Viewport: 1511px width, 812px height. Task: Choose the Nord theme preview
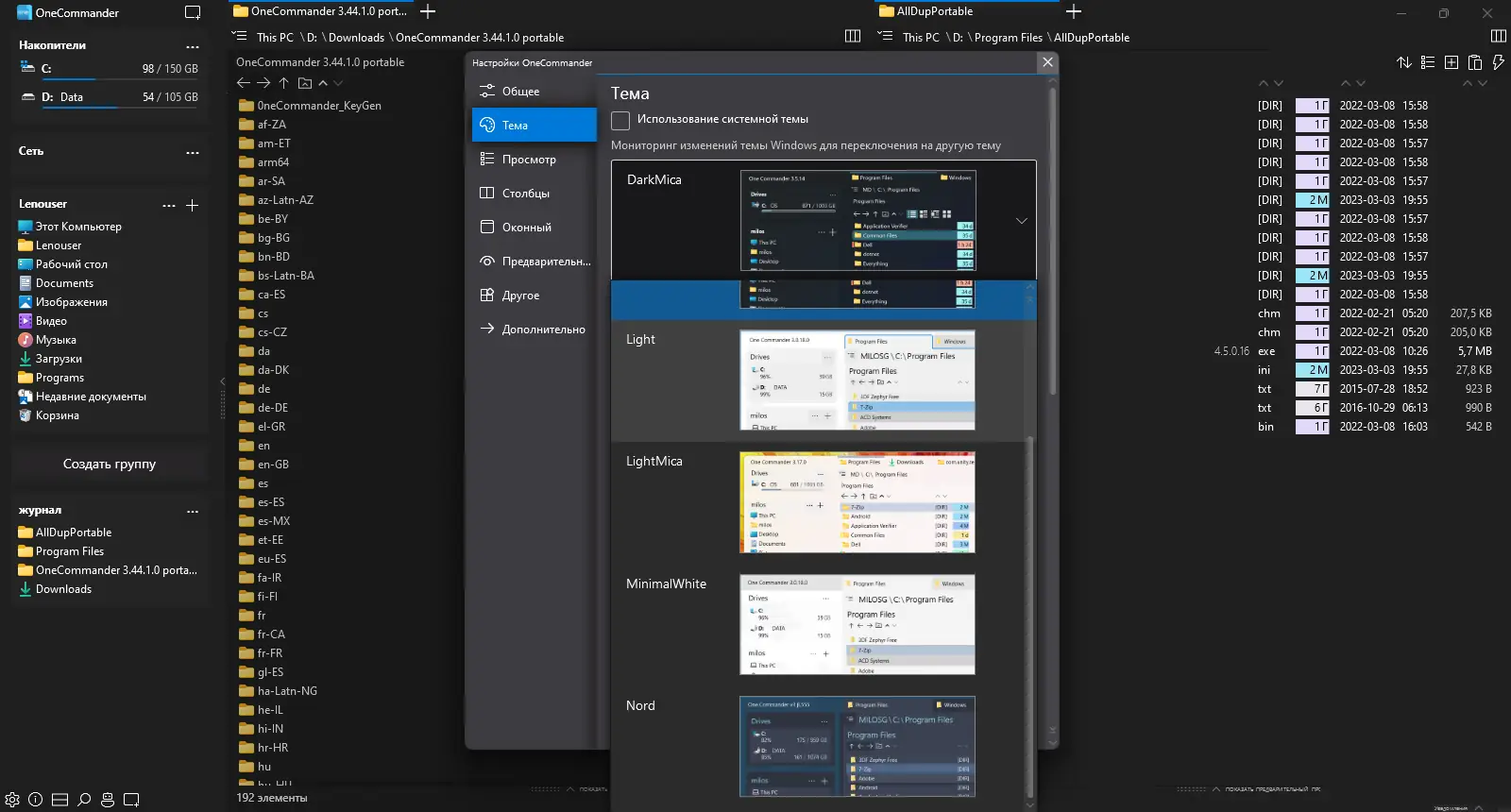click(857, 747)
